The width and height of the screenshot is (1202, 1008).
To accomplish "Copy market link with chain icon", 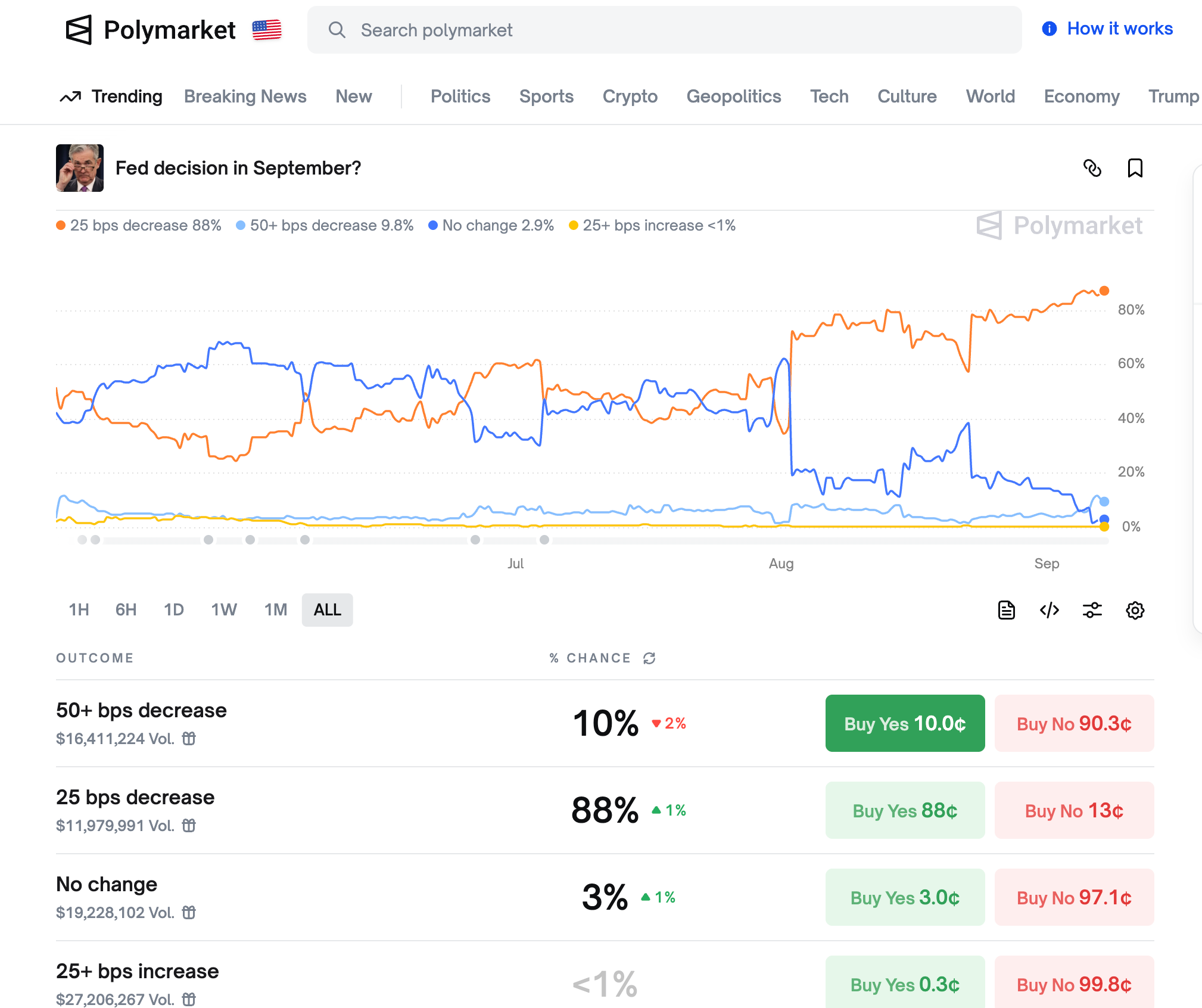I will [1092, 169].
